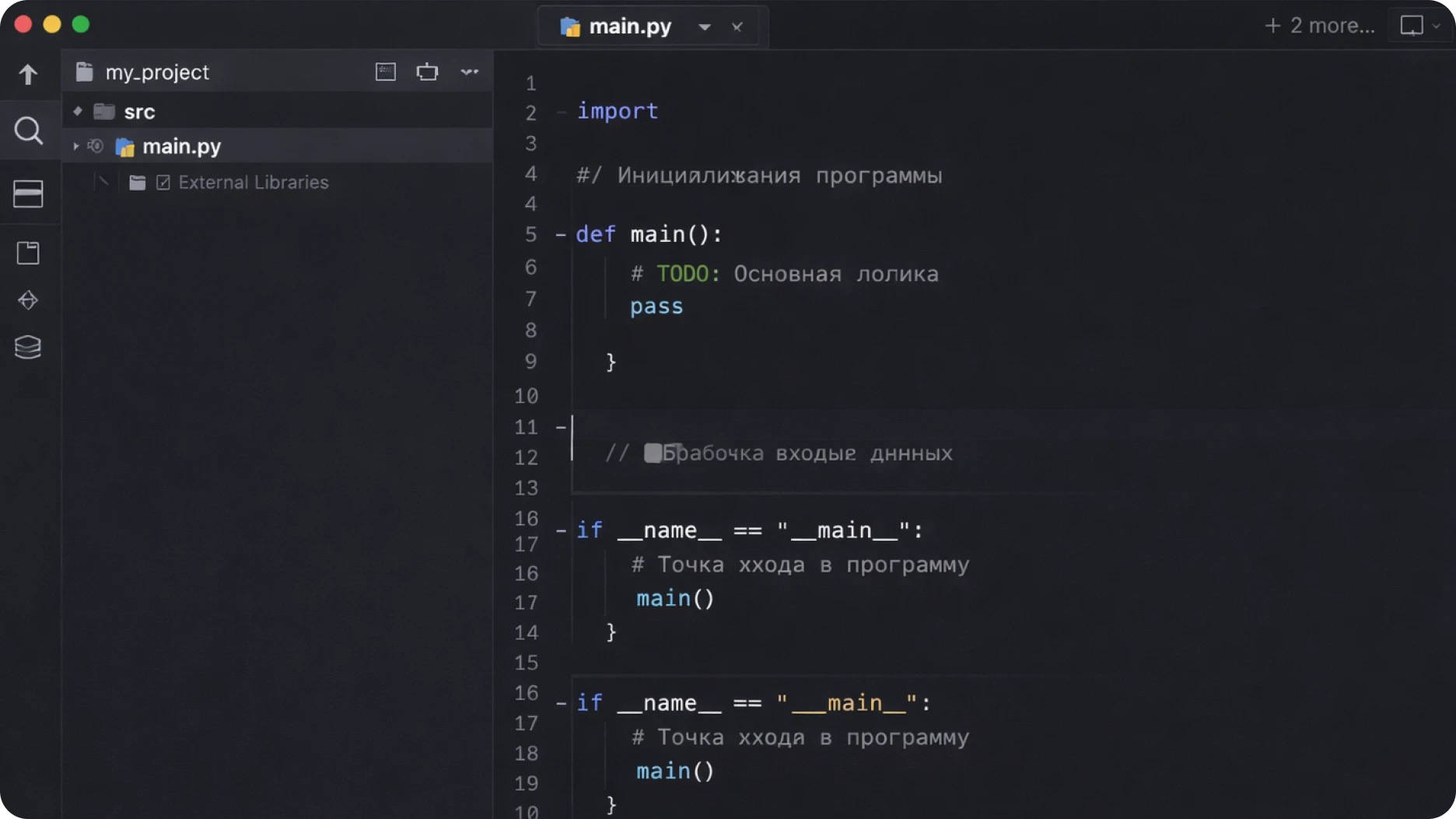1456x819 pixels.
Task: Click the document page icon in sidebar
Action: 28,253
